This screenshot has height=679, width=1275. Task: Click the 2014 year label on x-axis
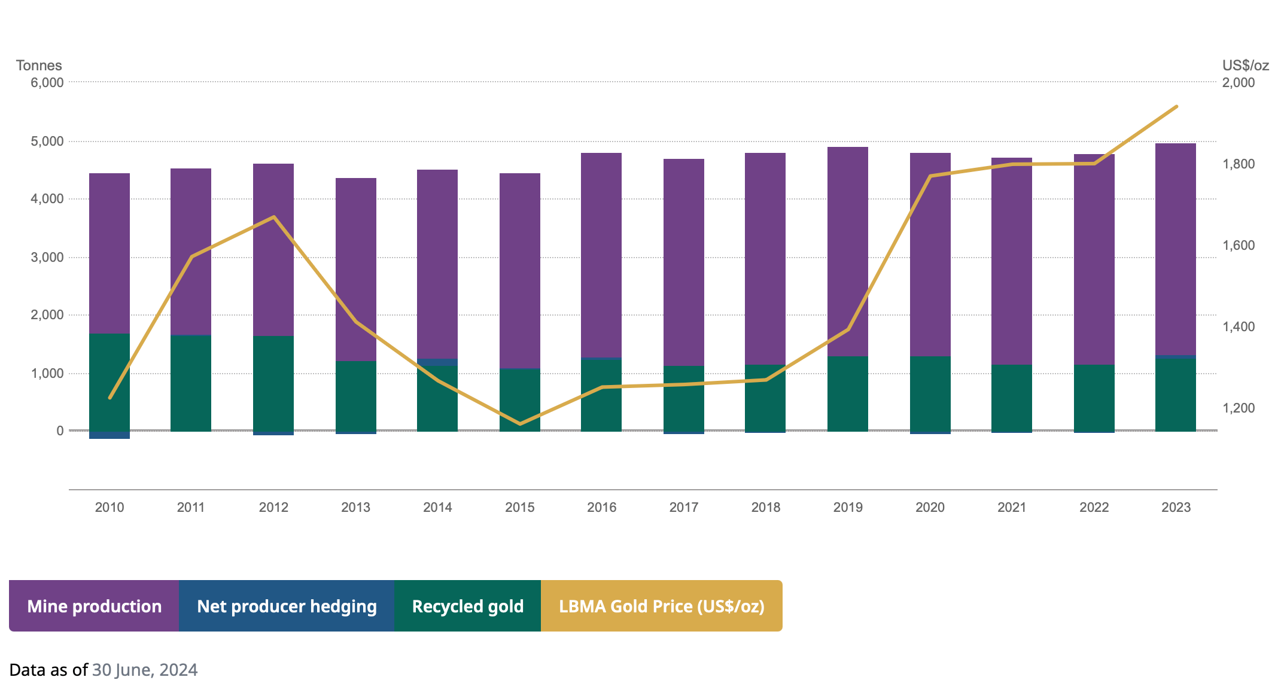pos(437,507)
